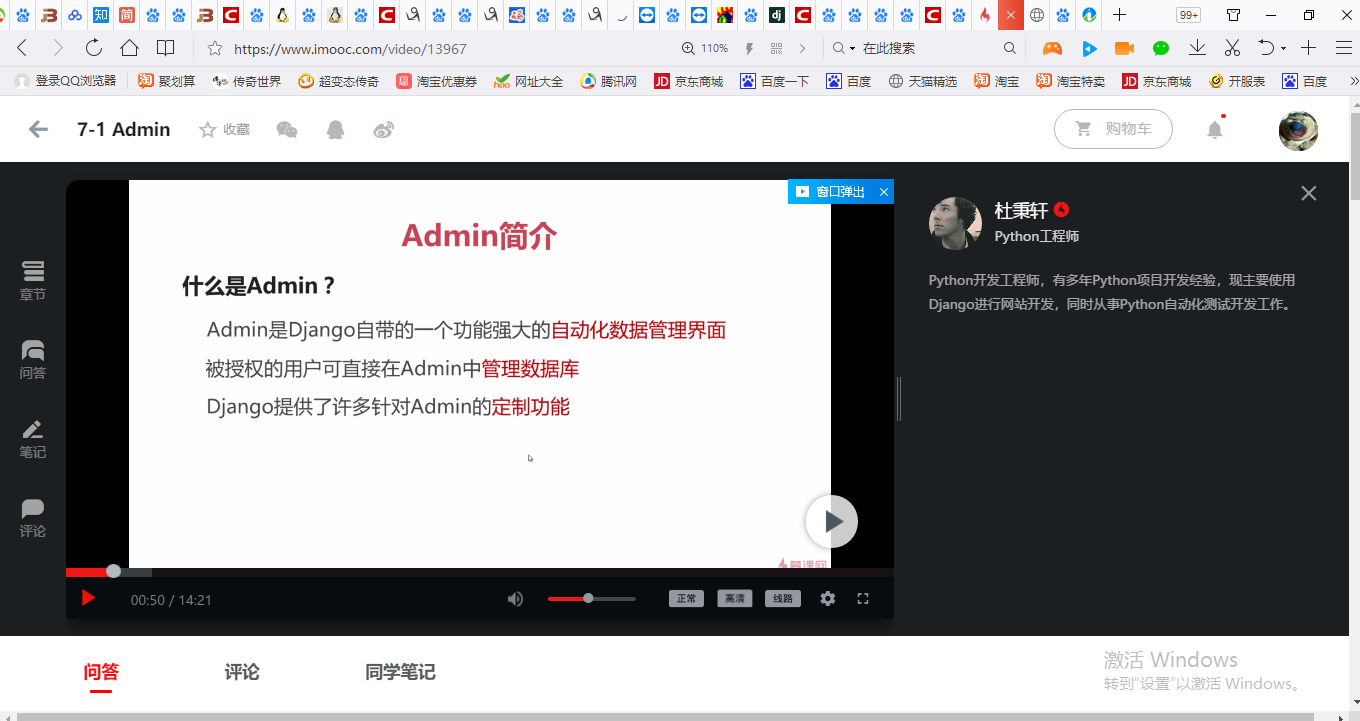The width and height of the screenshot is (1360, 721).
Task: Open the blue play-arrow video toolbar icon
Action: tap(1089, 48)
